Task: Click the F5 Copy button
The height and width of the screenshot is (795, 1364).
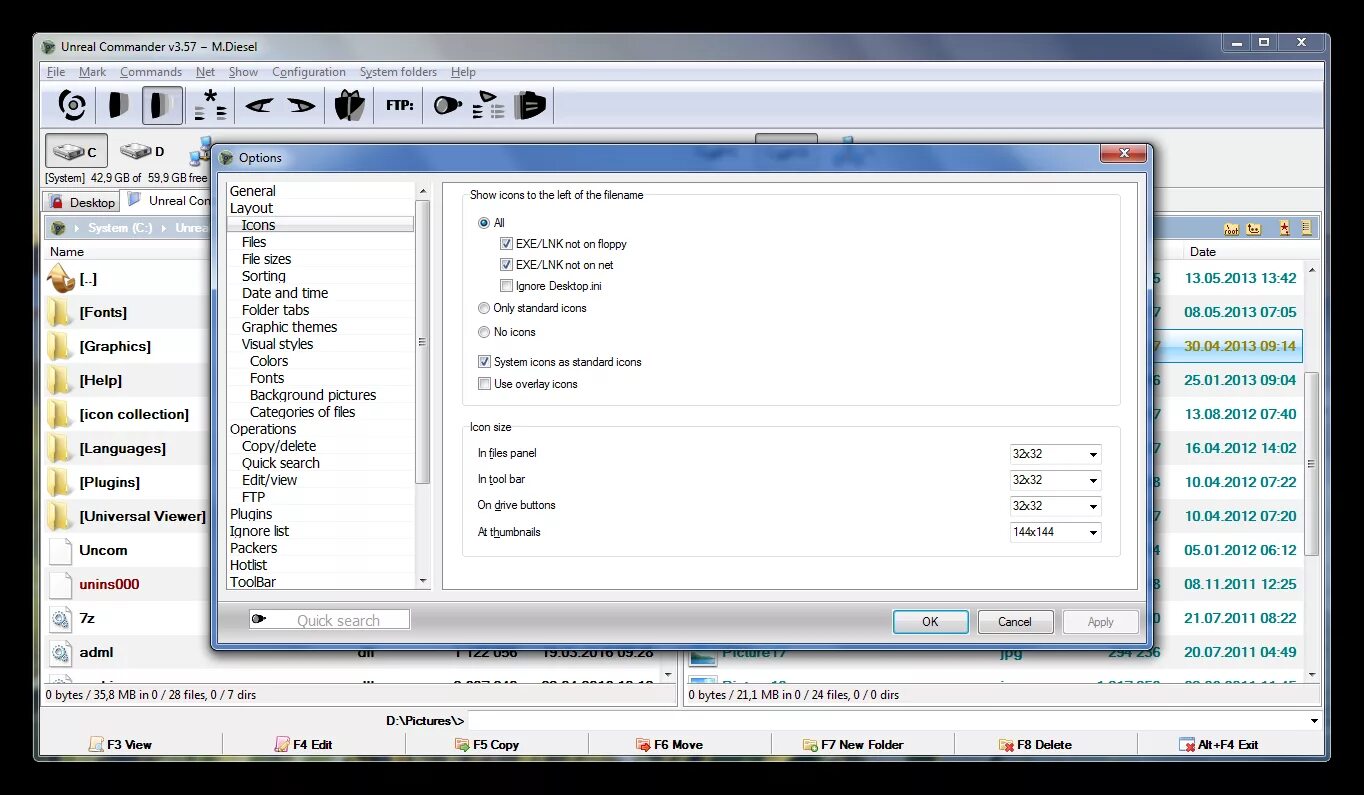Action: (x=496, y=744)
